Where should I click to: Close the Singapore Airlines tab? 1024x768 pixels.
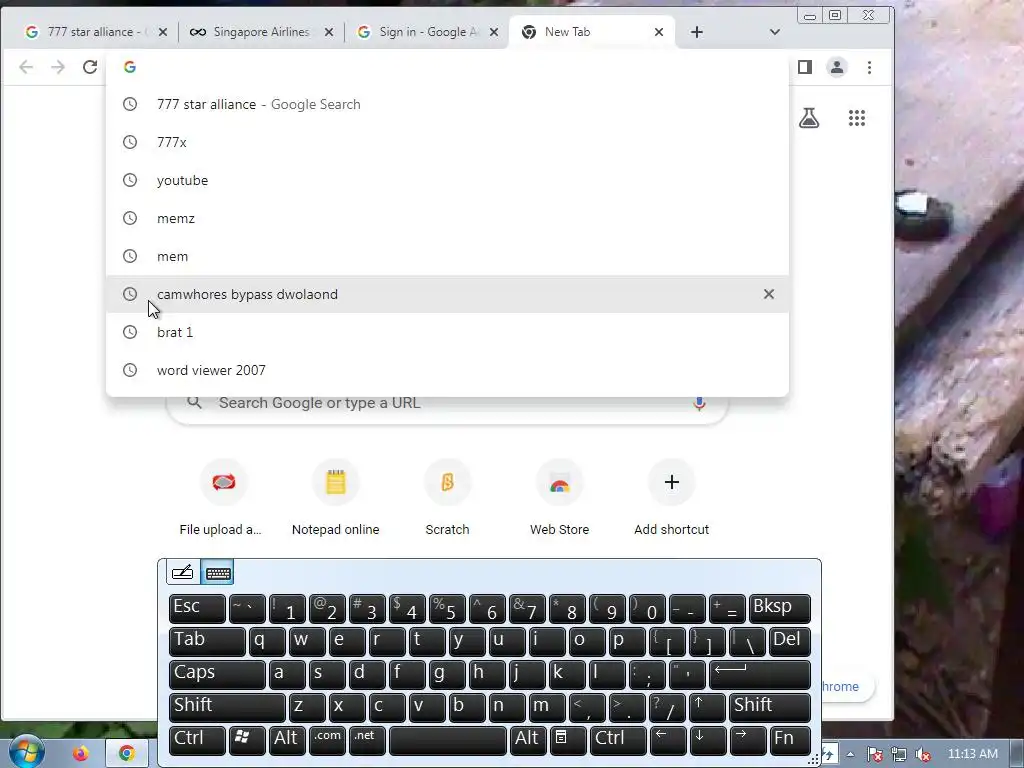(x=329, y=32)
